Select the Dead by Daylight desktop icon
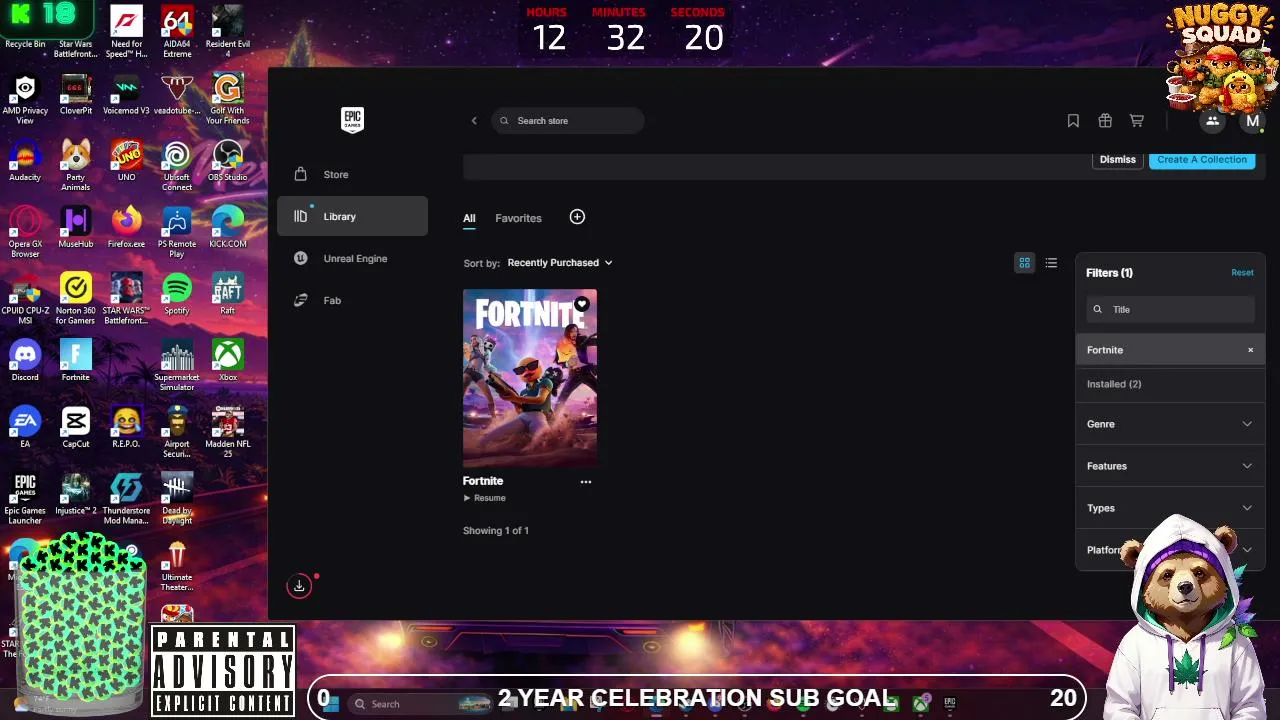 click(x=177, y=499)
